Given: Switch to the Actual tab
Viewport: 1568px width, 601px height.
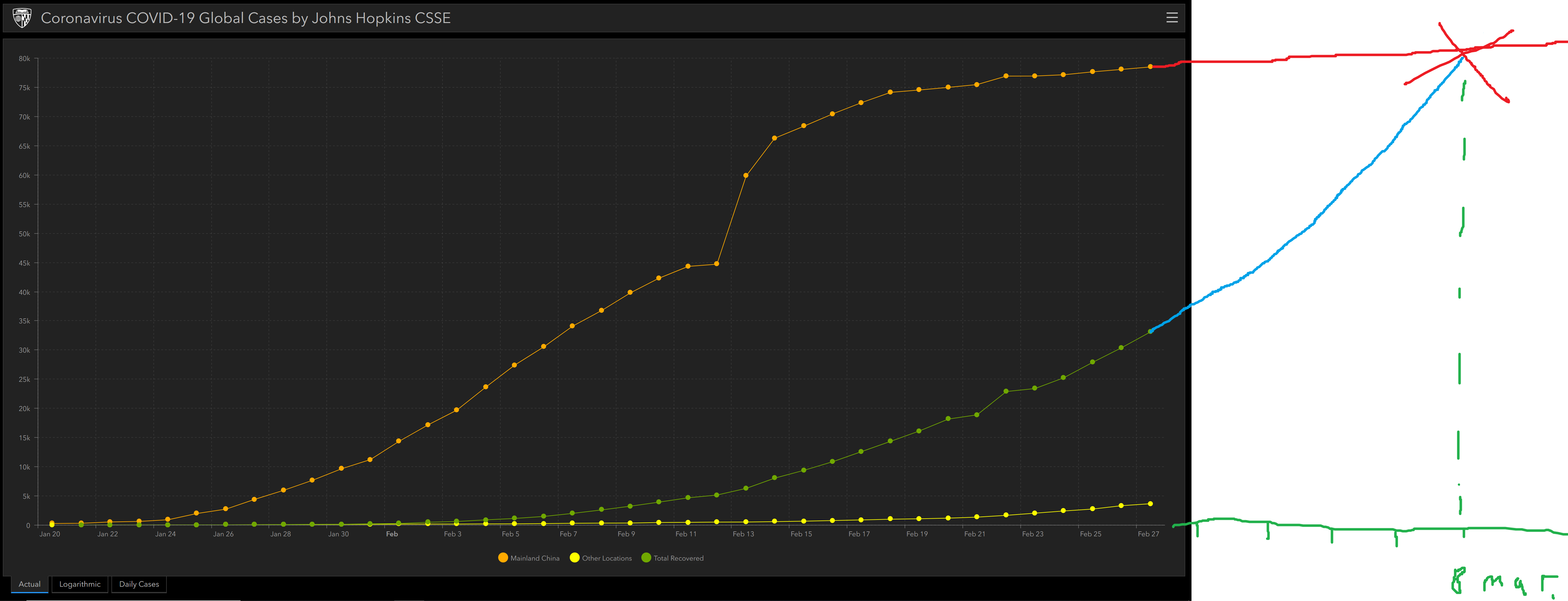Looking at the screenshot, I should tap(29, 584).
